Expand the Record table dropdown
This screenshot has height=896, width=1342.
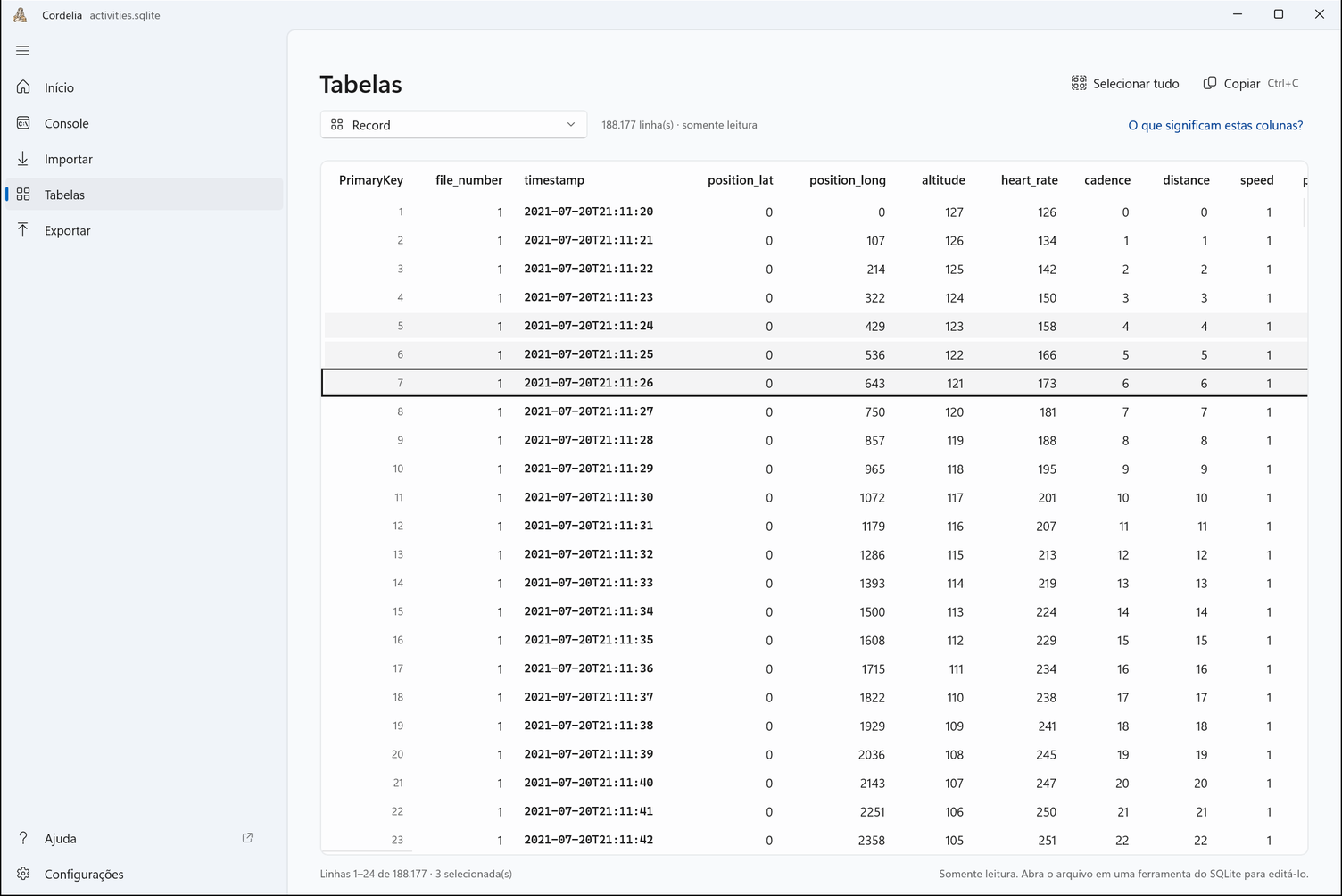[x=453, y=125]
